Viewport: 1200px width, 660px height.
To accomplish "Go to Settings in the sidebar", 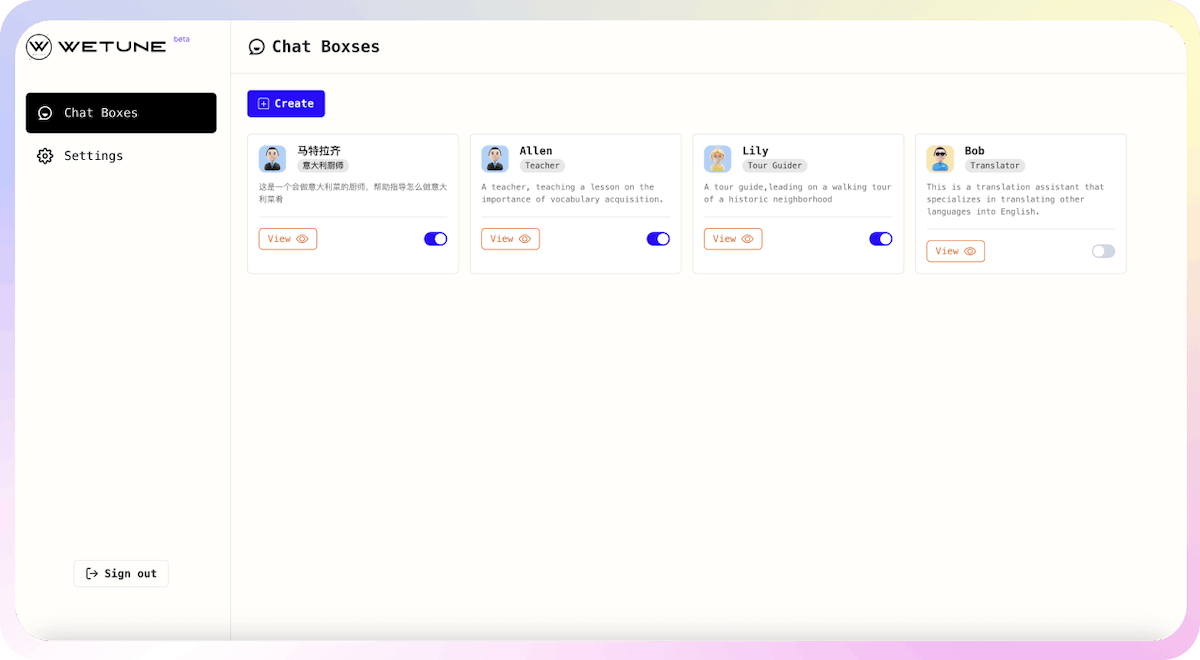I will [x=93, y=156].
